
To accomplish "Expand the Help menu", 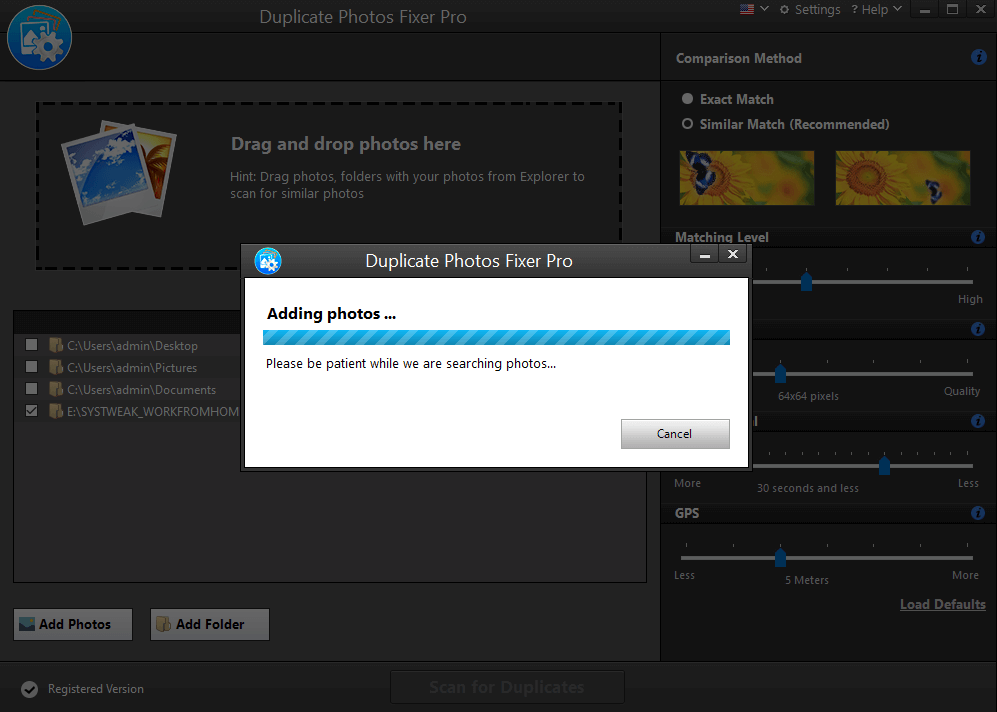I will [897, 9].
